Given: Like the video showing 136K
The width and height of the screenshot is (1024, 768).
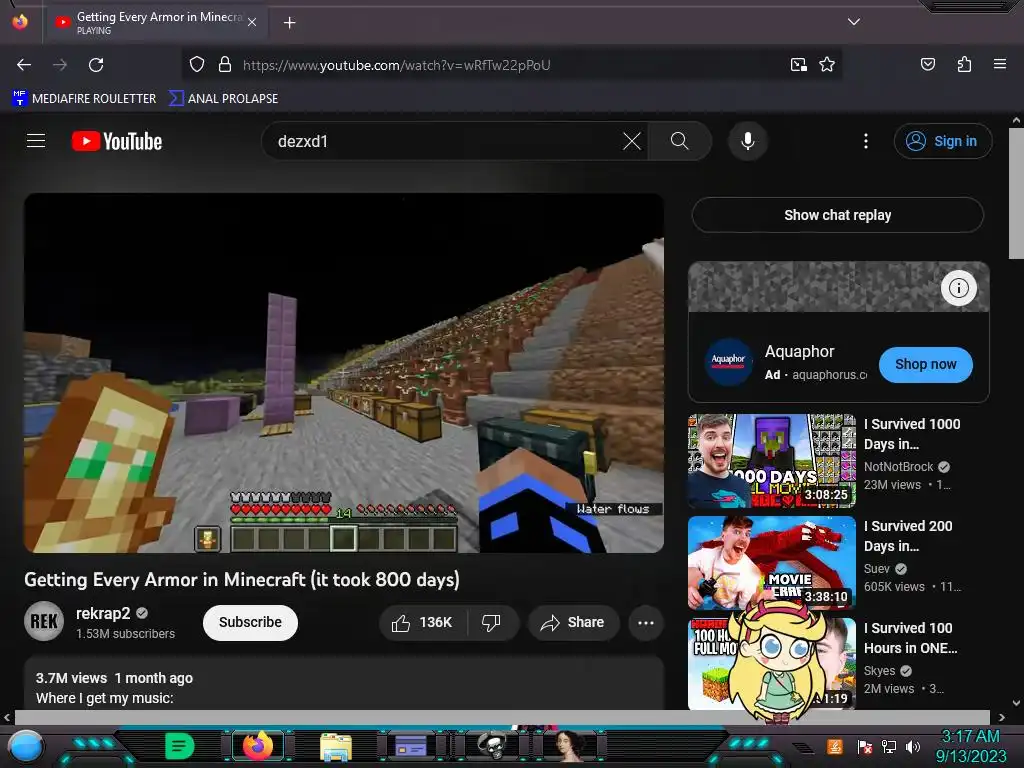Looking at the screenshot, I should (x=423, y=622).
